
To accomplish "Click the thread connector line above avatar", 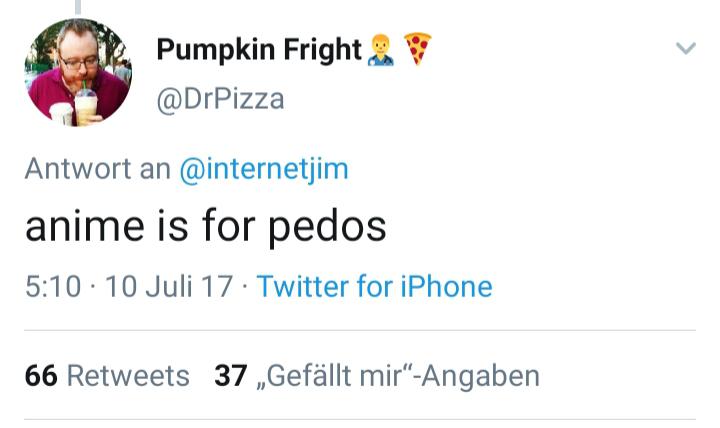I will (x=77, y=6).
